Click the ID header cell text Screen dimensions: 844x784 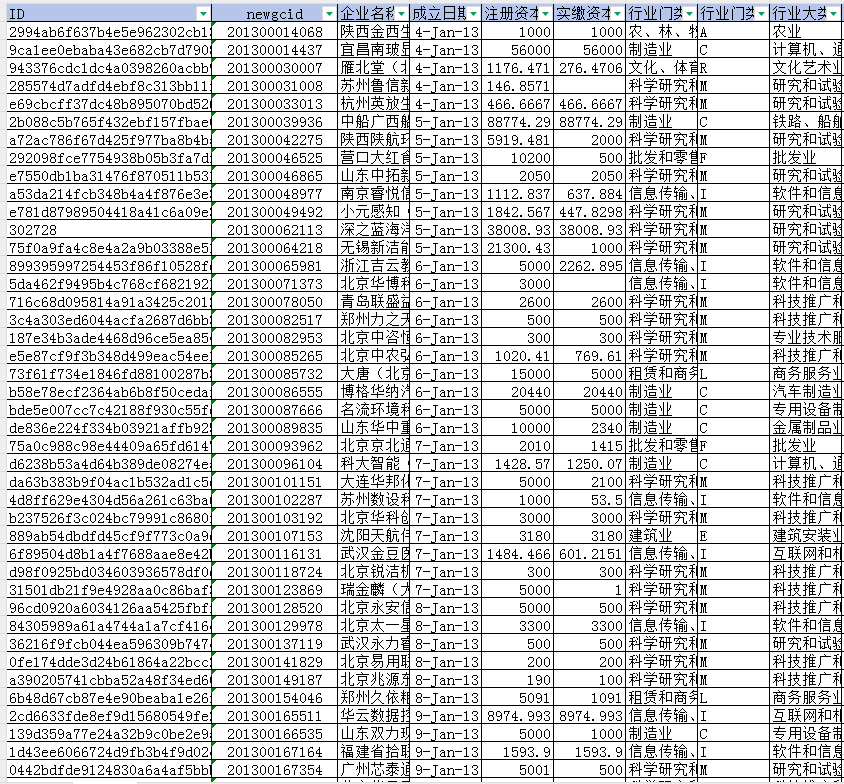[17, 14]
